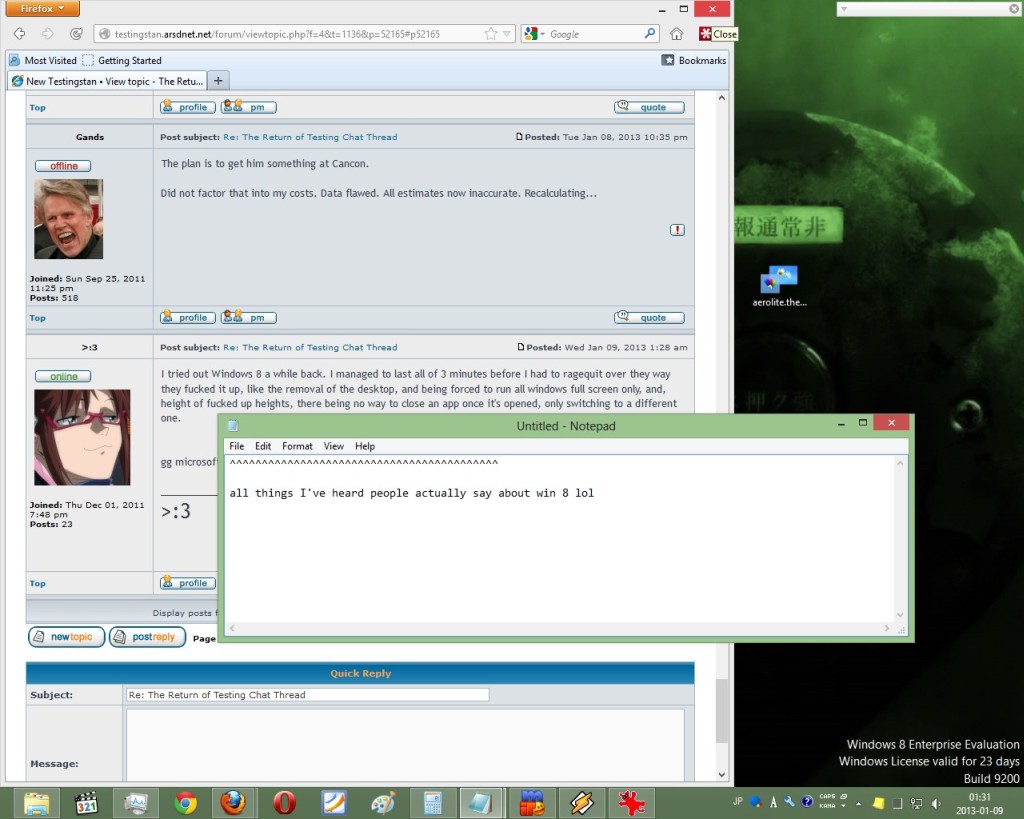Click the newtopic button

tap(66, 637)
